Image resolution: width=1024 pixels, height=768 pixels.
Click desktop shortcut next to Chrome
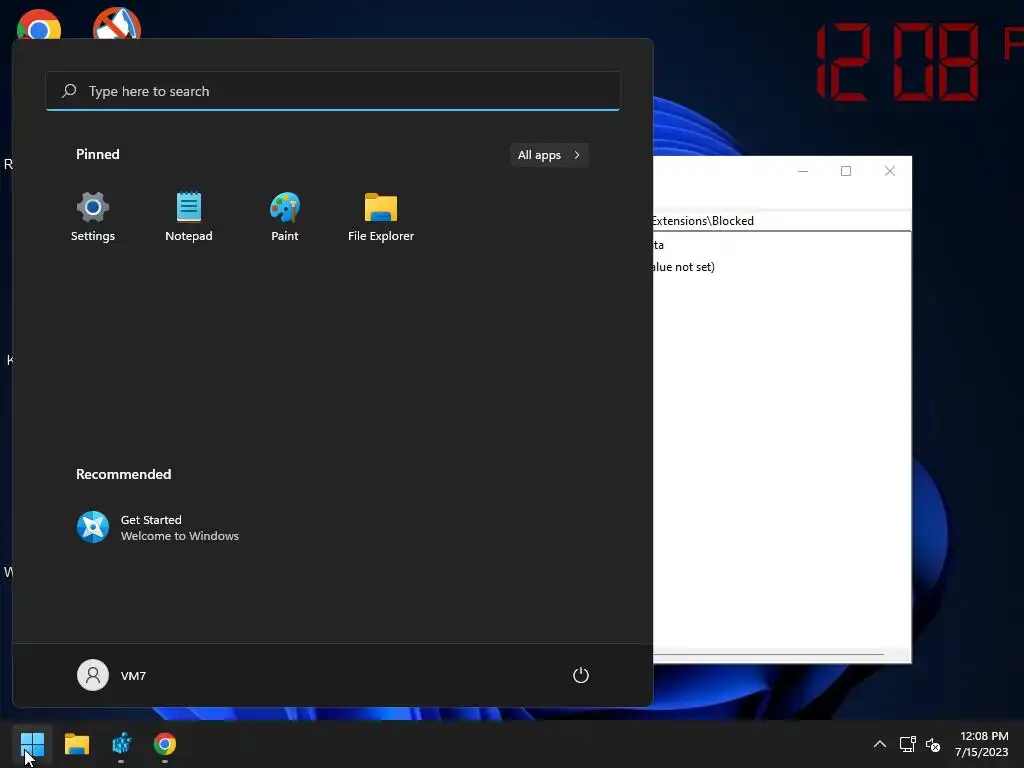(x=117, y=24)
